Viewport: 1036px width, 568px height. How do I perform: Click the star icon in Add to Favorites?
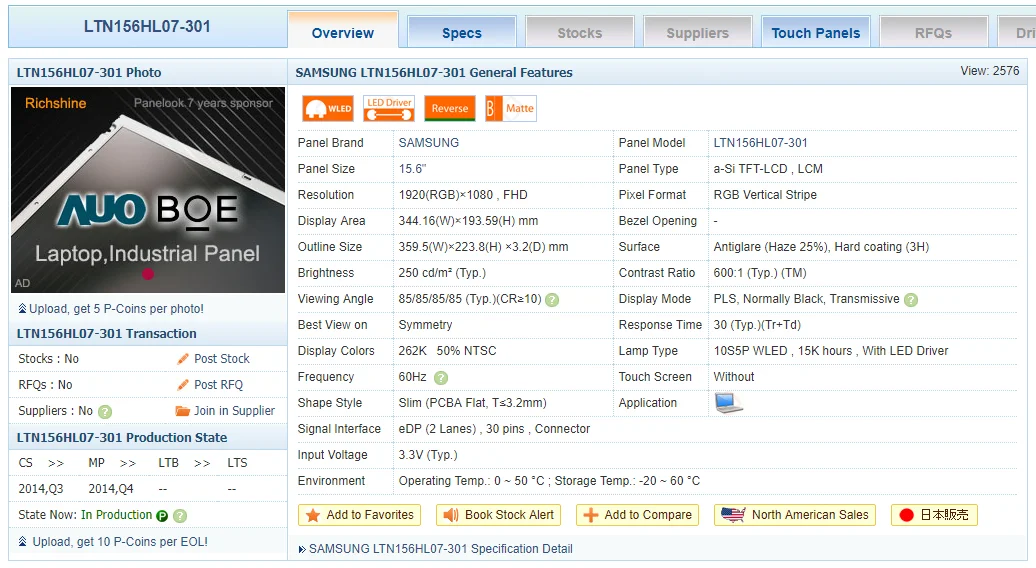(313, 515)
